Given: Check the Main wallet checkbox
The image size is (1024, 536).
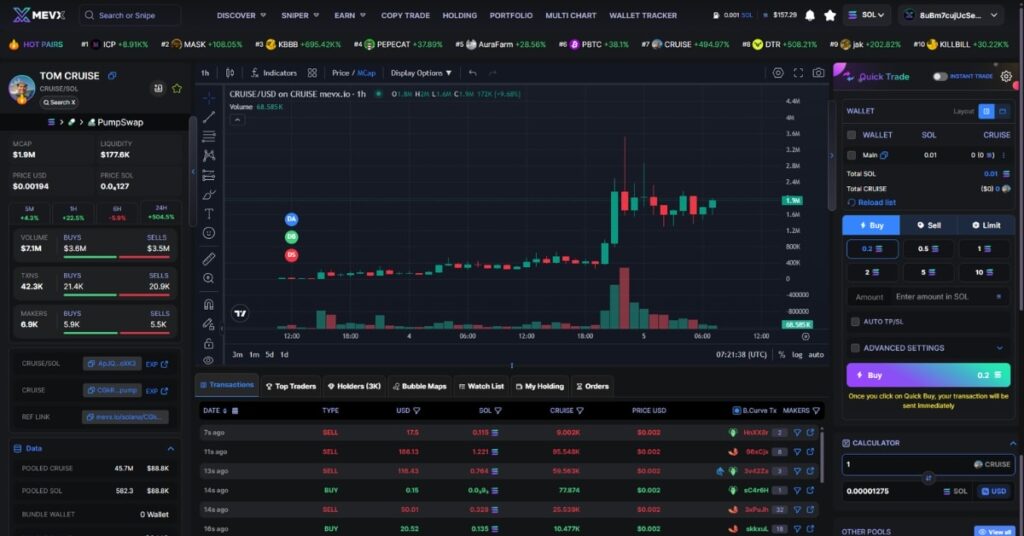Looking at the screenshot, I should pos(851,155).
